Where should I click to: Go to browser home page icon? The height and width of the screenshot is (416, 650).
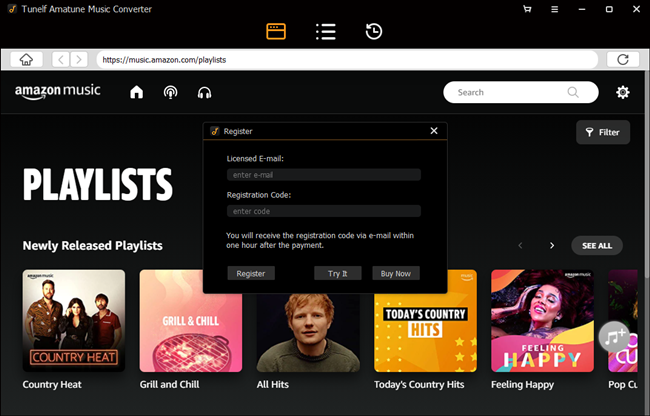pos(26,60)
